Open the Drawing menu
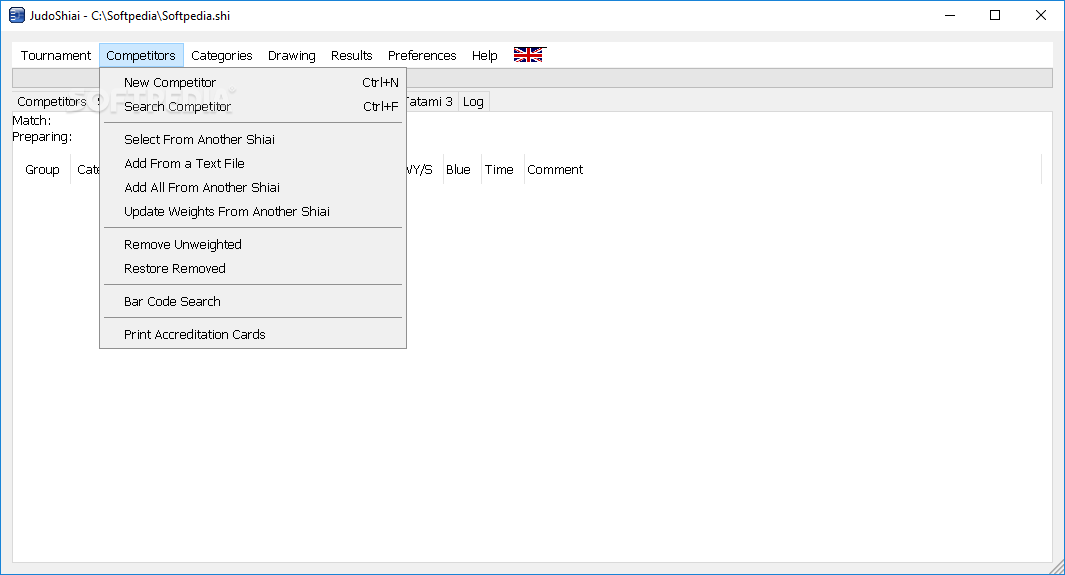The height and width of the screenshot is (575, 1065). [291, 56]
